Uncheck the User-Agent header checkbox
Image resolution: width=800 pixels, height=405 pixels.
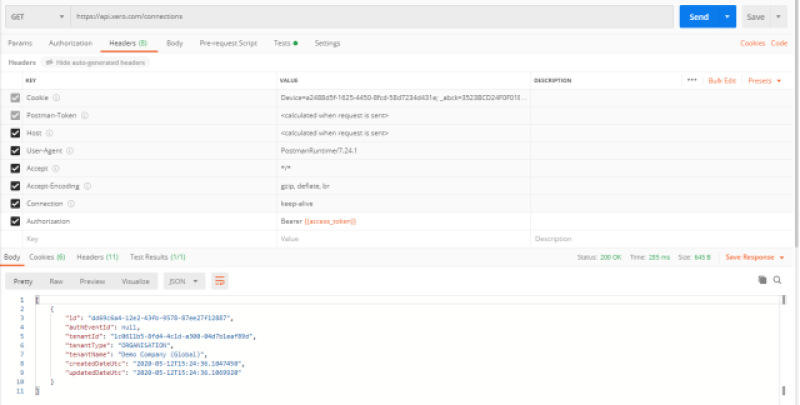(15, 151)
